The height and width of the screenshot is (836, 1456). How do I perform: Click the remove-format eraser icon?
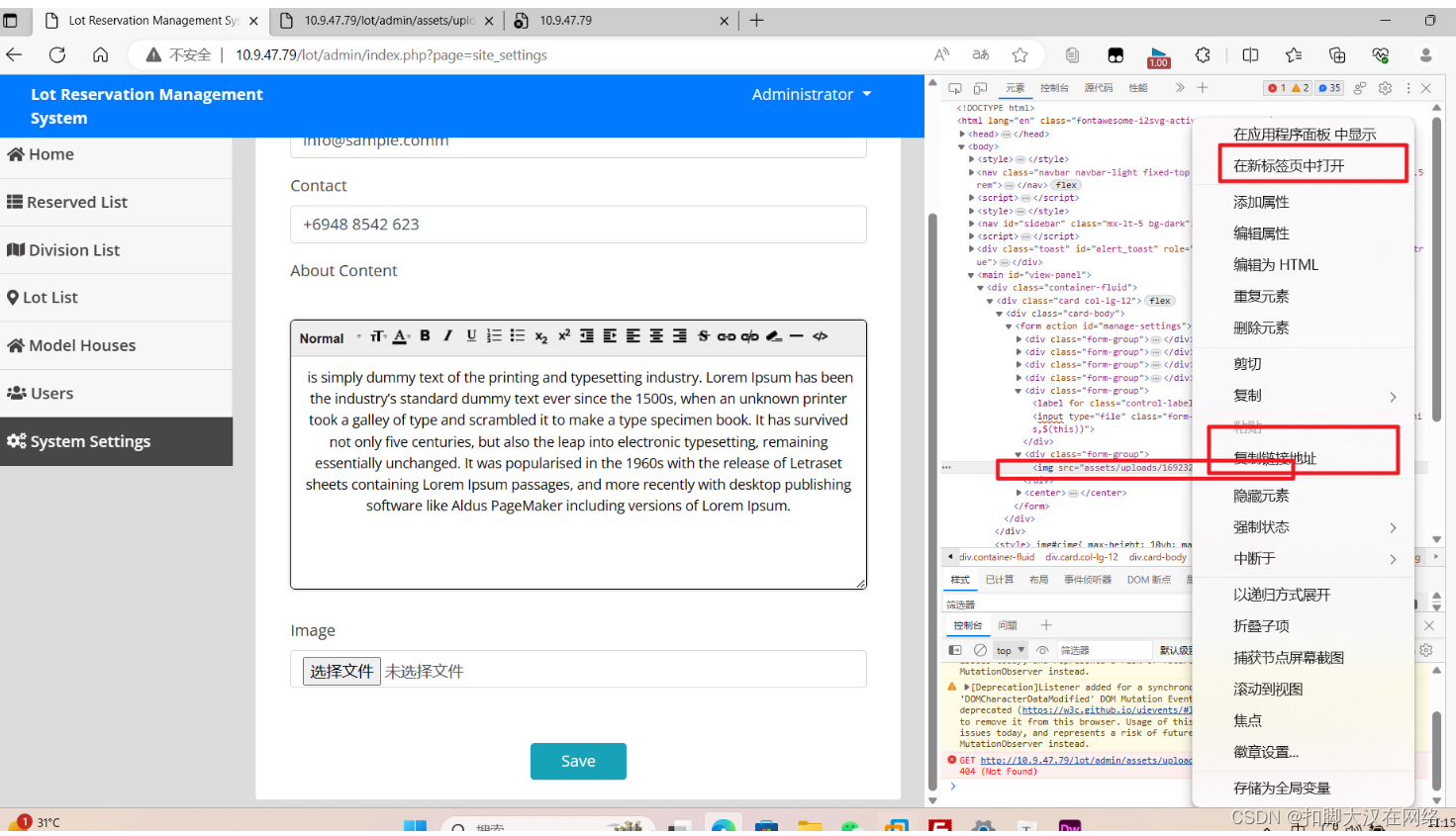774,336
